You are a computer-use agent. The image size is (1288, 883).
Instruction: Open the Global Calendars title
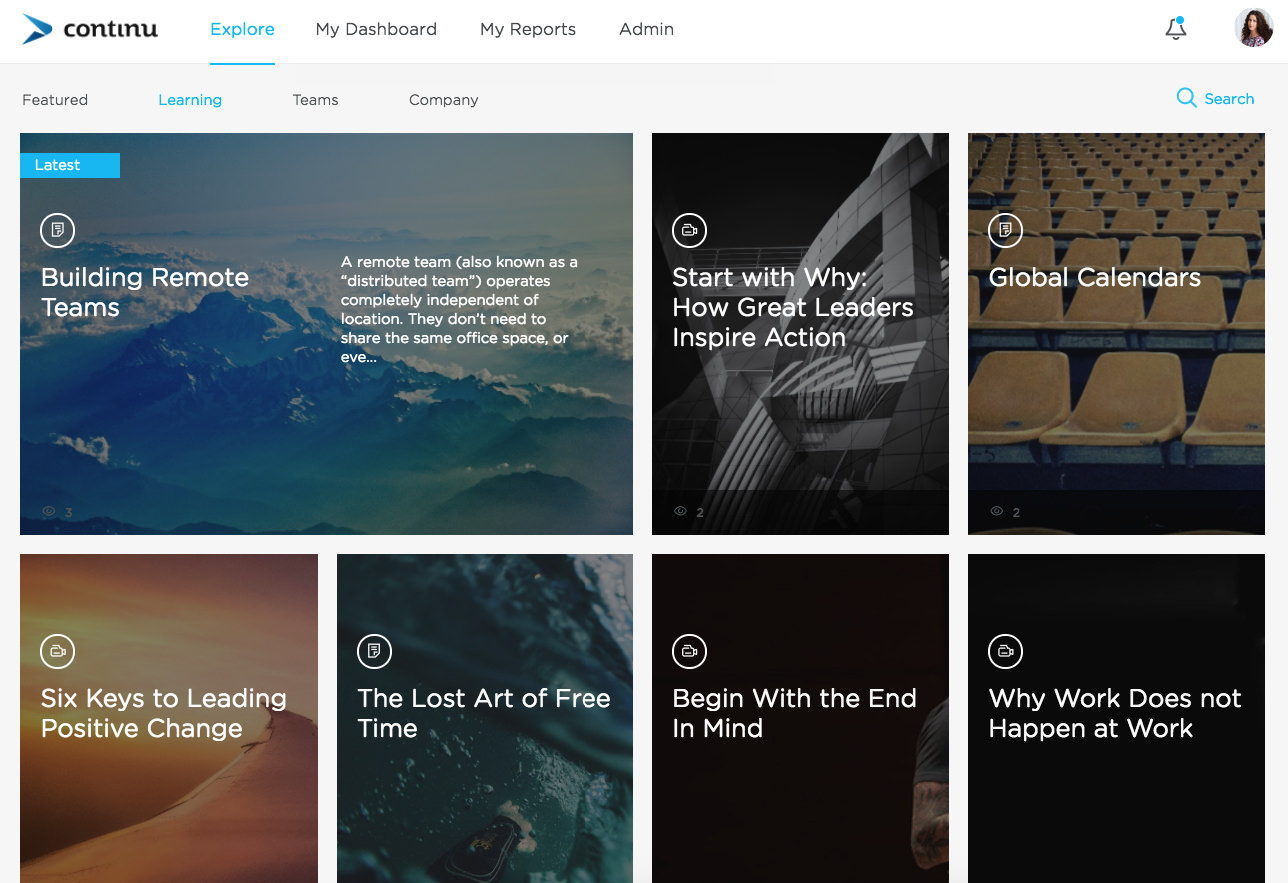1094,278
